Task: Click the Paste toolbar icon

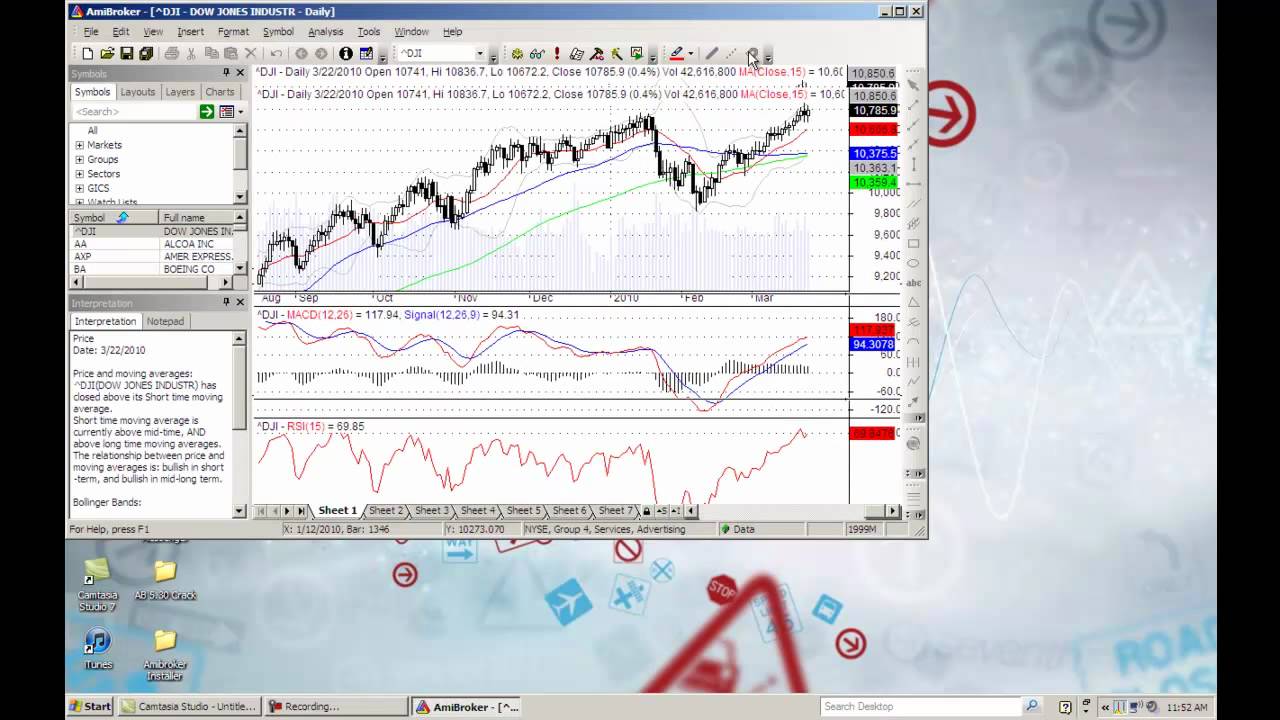Action: click(x=231, y=53)
